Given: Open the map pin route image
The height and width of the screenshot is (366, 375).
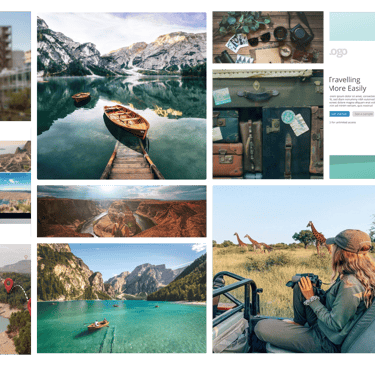Looking at the screenshot, I should pos(15,299).
